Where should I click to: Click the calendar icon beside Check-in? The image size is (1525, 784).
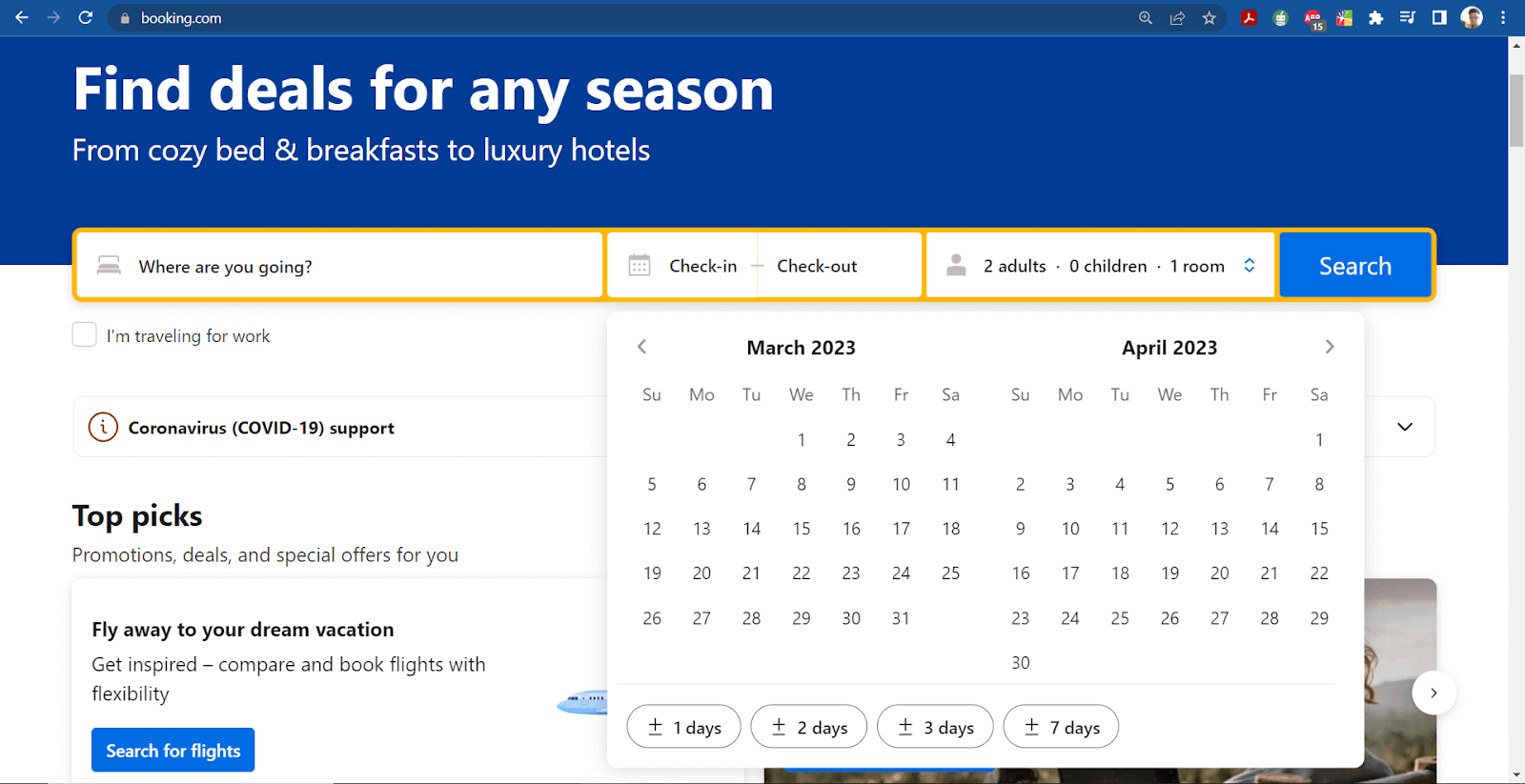point(640,265)
